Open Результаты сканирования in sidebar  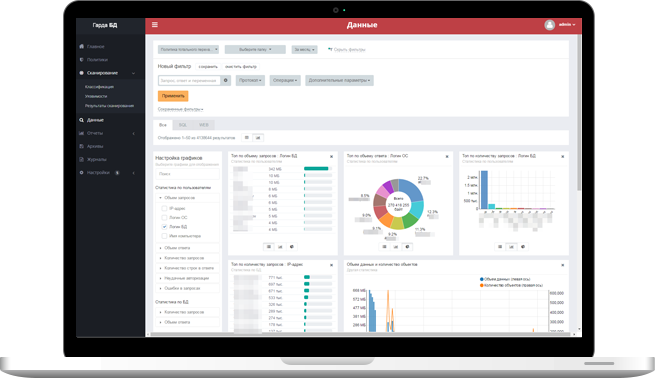[x=109, y=106]
